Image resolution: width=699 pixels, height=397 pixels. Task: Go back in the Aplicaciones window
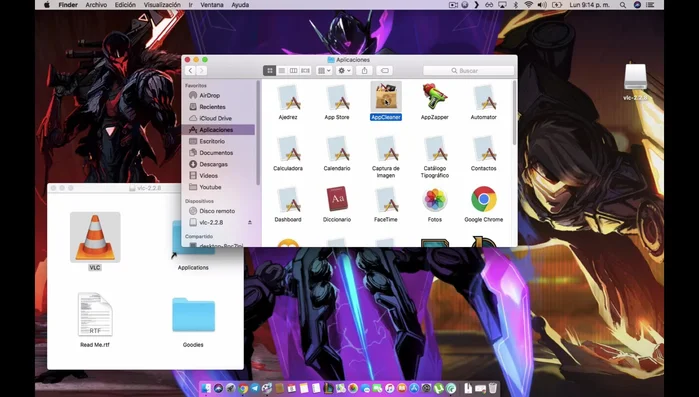pos(190,70)
